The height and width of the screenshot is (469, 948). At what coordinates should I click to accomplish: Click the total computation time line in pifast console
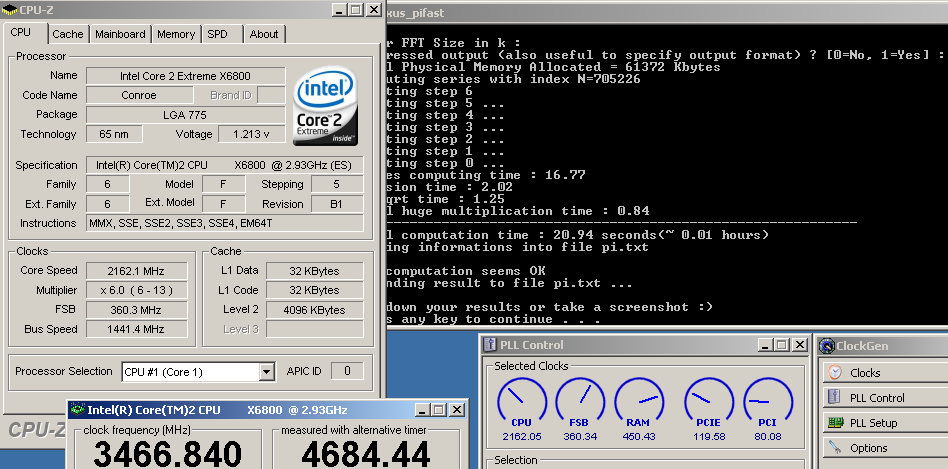click(x=577, y=235)
